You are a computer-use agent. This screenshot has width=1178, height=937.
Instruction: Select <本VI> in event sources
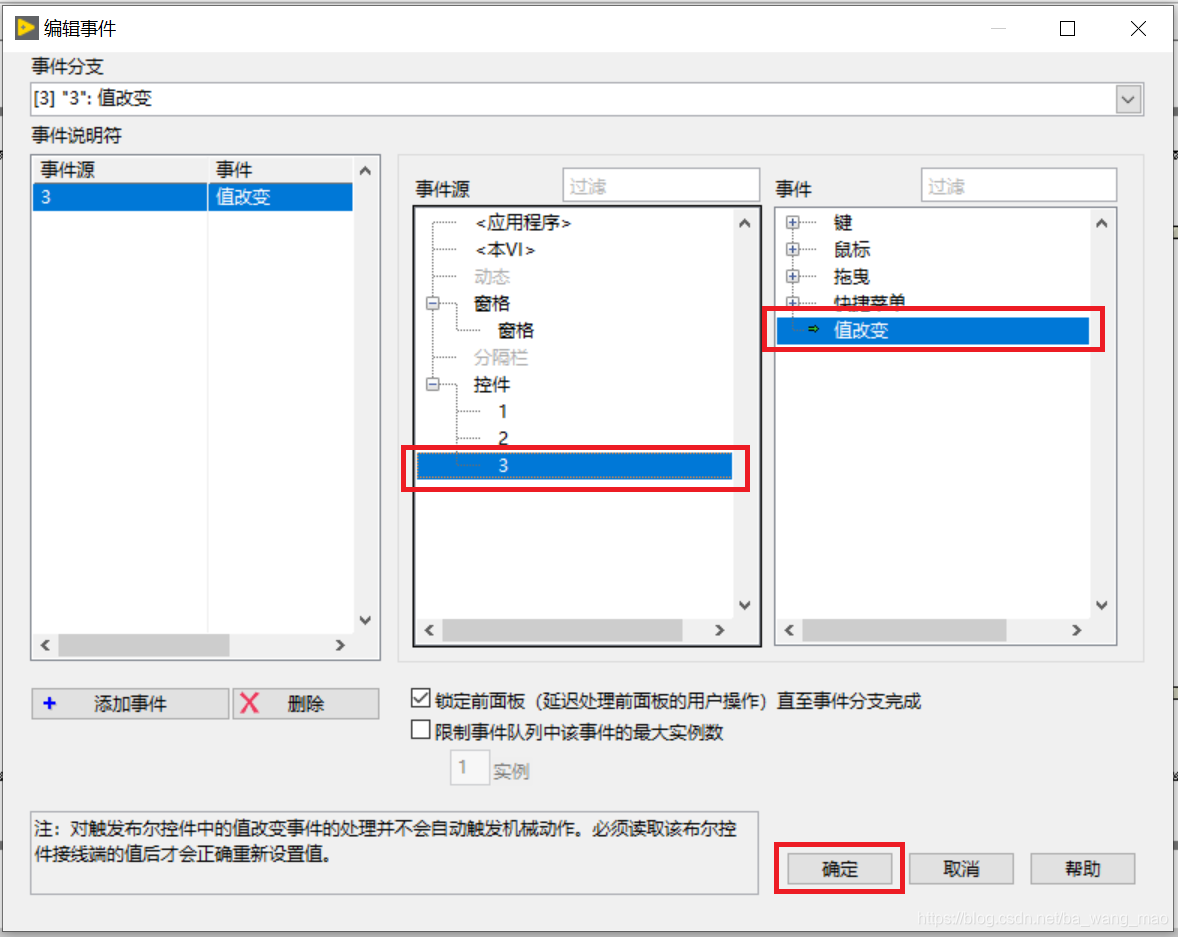point(505,249)
